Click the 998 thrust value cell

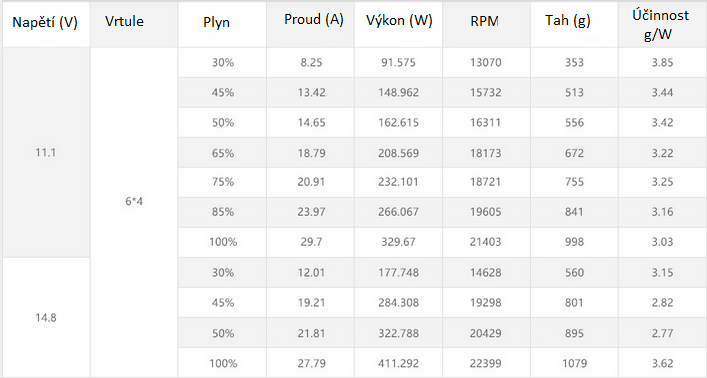tap(574, 242)
